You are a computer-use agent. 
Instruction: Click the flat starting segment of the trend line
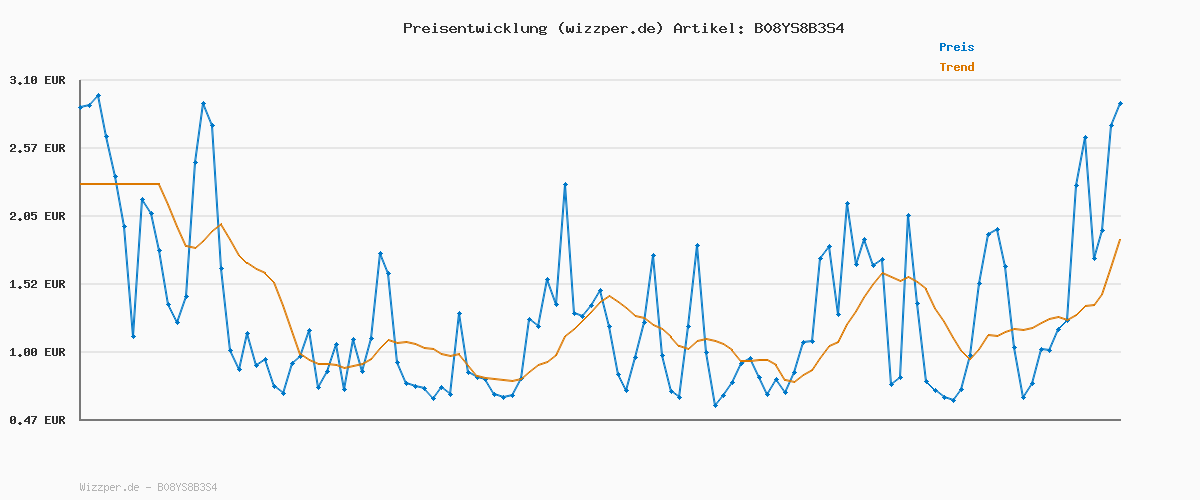tap(120, 184)
